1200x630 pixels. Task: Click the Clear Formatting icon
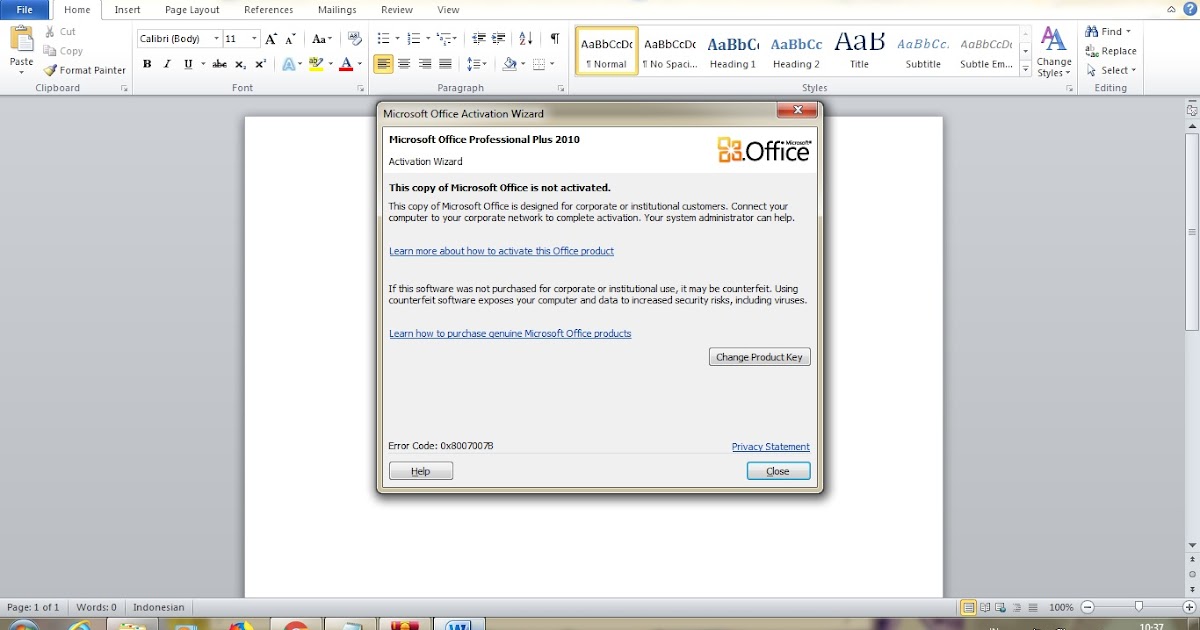355,39
